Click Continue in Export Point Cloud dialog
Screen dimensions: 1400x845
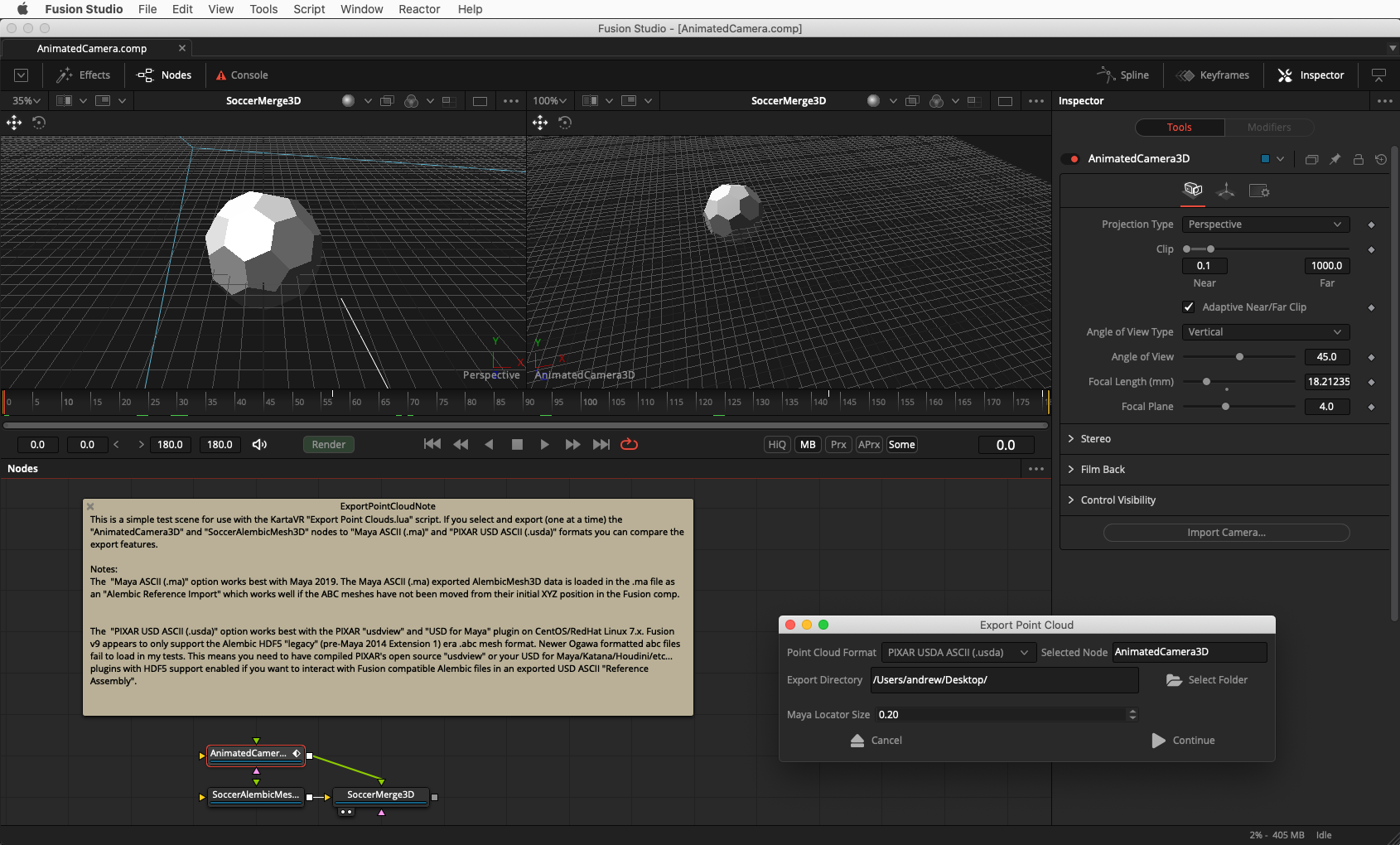1183,741
